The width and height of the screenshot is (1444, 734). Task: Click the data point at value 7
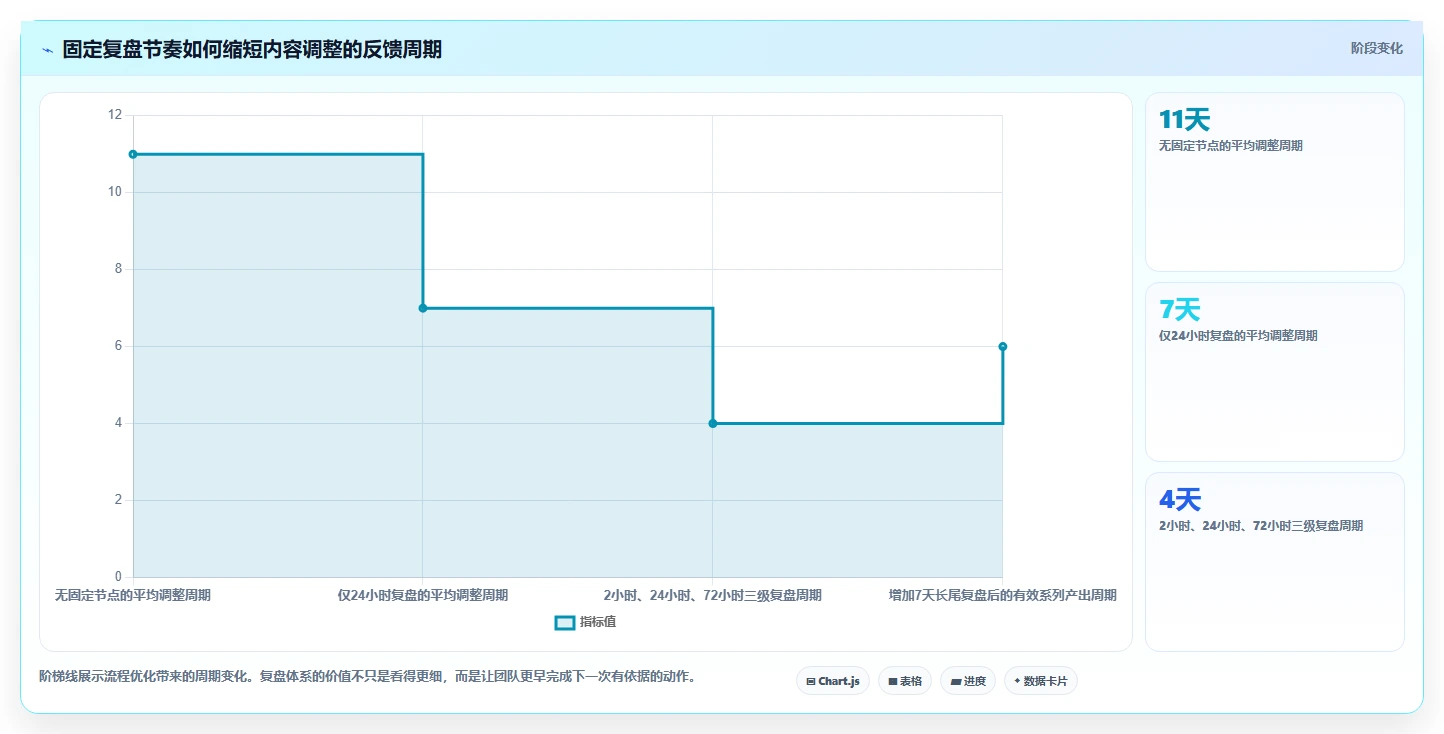[423, 308]
